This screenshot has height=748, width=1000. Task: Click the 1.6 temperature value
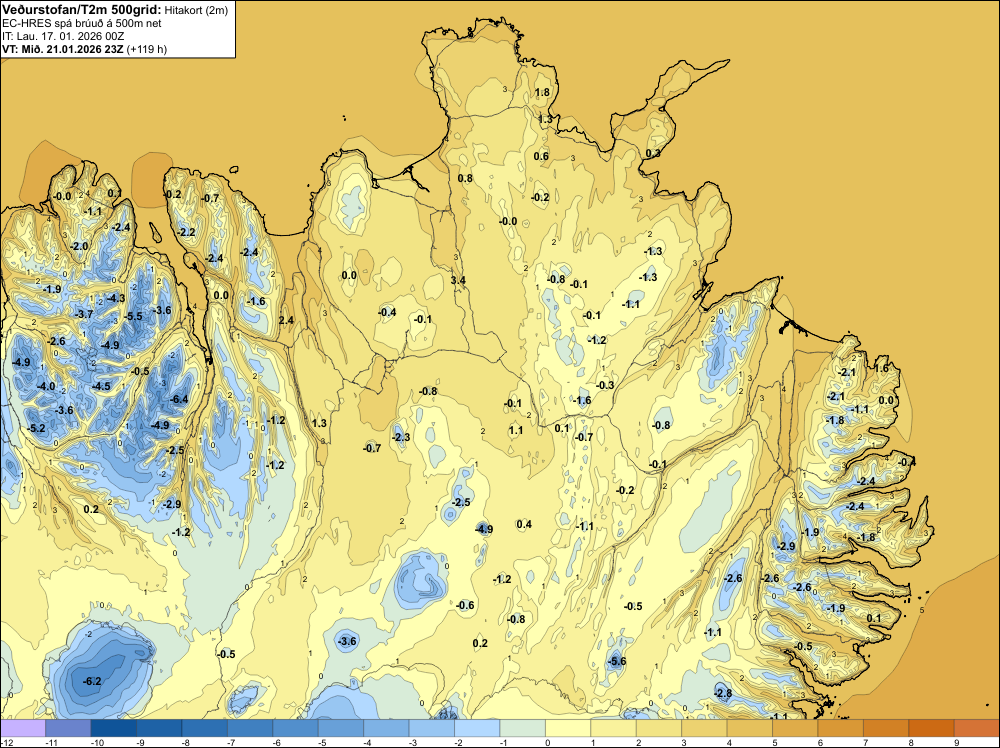pos(881,368)
